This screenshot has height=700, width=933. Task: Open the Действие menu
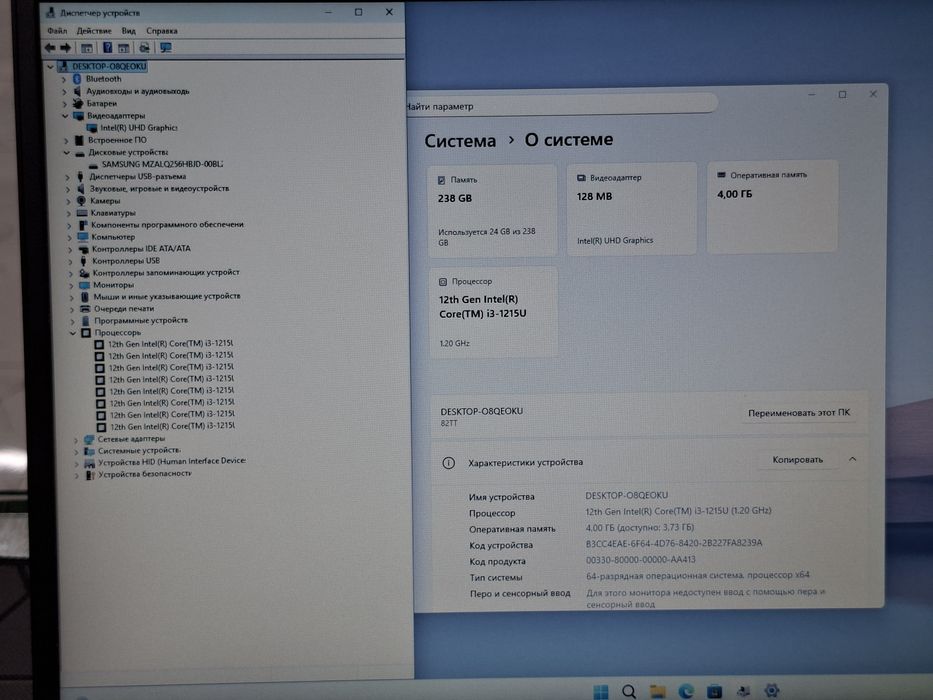[x=94, y=30]
